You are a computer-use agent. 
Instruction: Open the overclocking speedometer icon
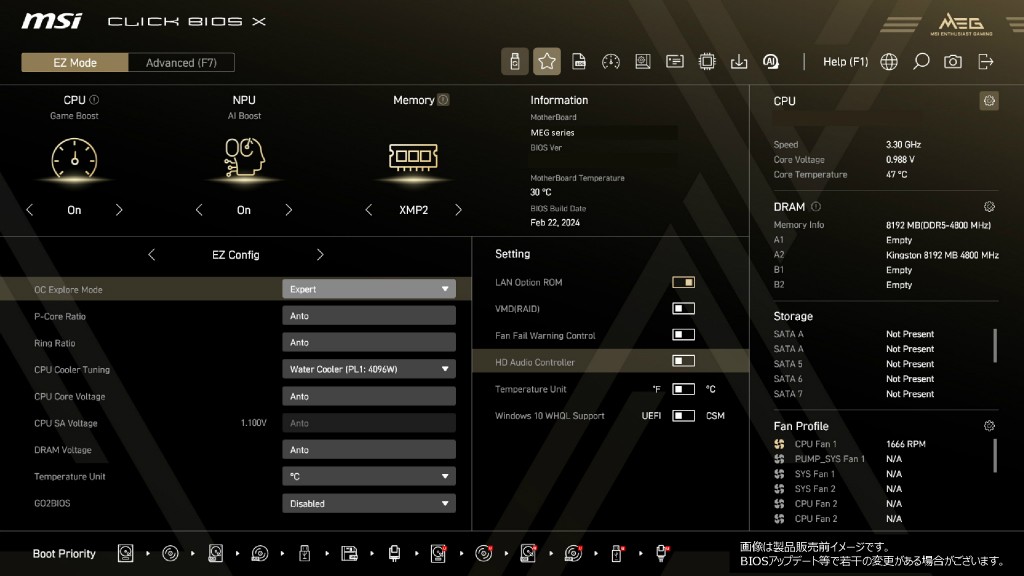coord(611,62)
